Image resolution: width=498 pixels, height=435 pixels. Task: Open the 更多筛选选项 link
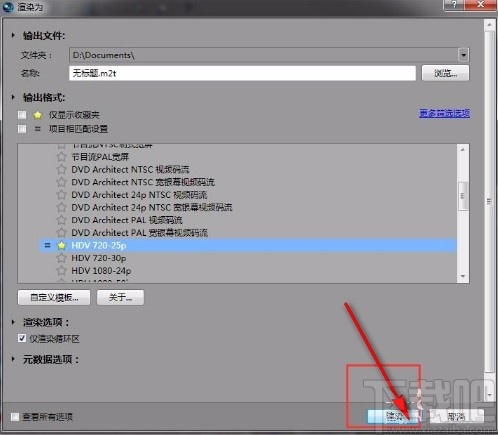(444, 113)
